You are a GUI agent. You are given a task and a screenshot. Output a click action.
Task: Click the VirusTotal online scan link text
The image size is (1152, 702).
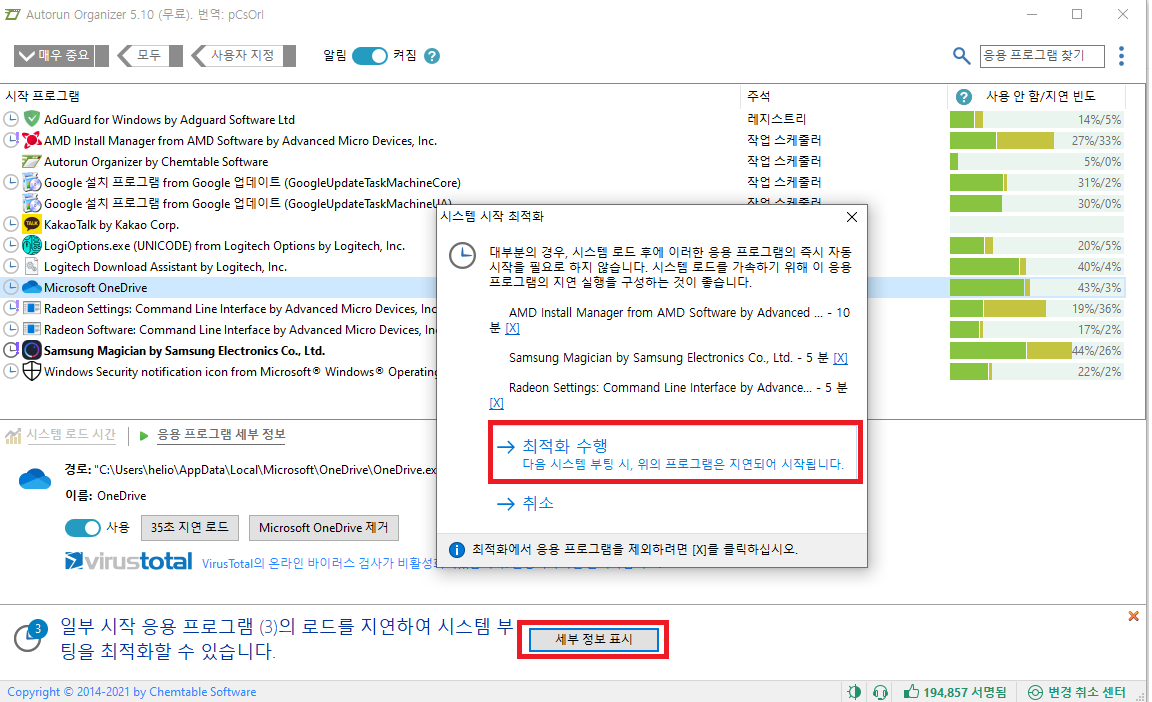pyautogui.click(x=318, y=563)
